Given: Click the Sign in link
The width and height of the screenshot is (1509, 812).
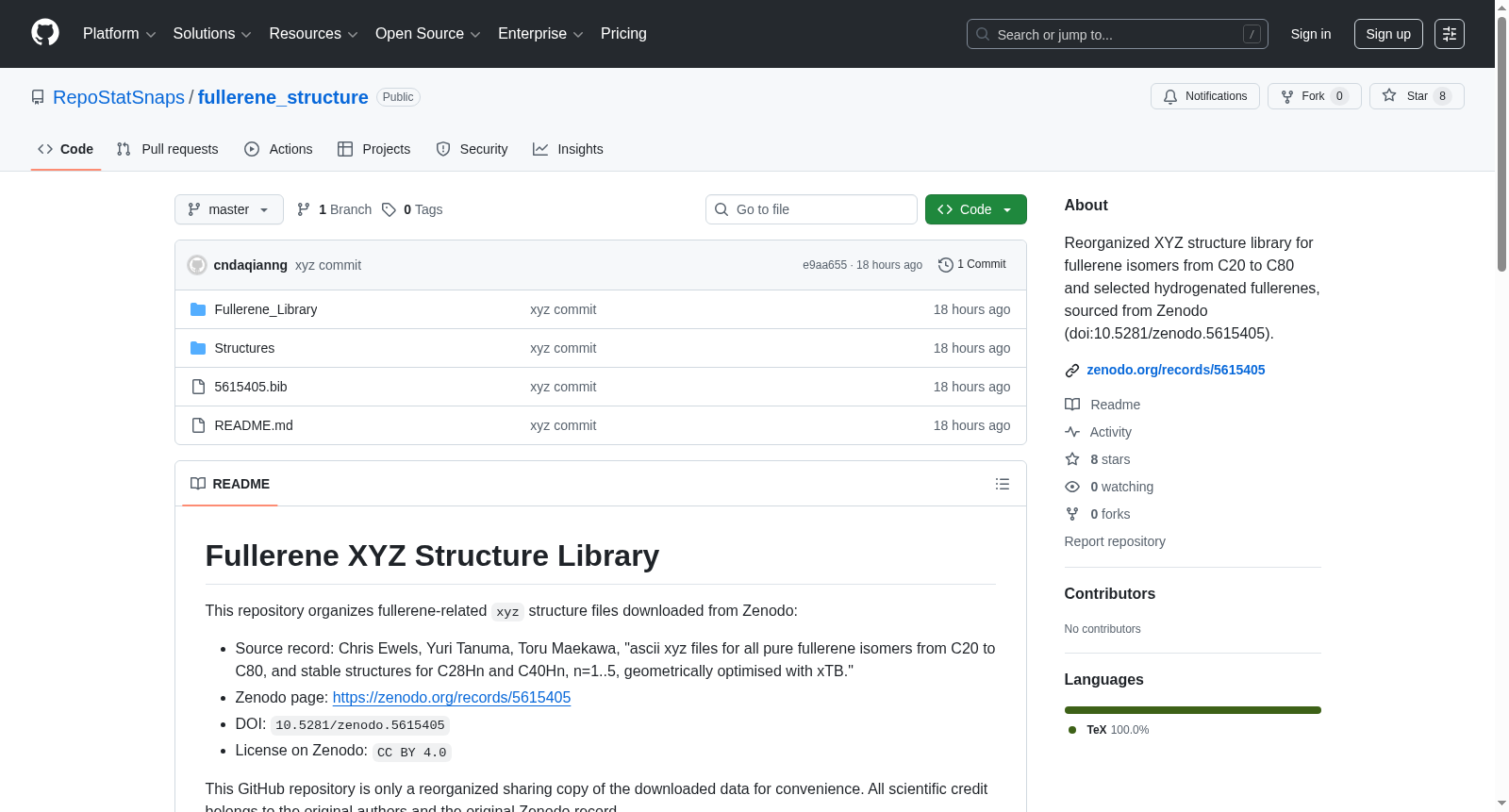Looking at the screenshot, I should coord(1311,34).
